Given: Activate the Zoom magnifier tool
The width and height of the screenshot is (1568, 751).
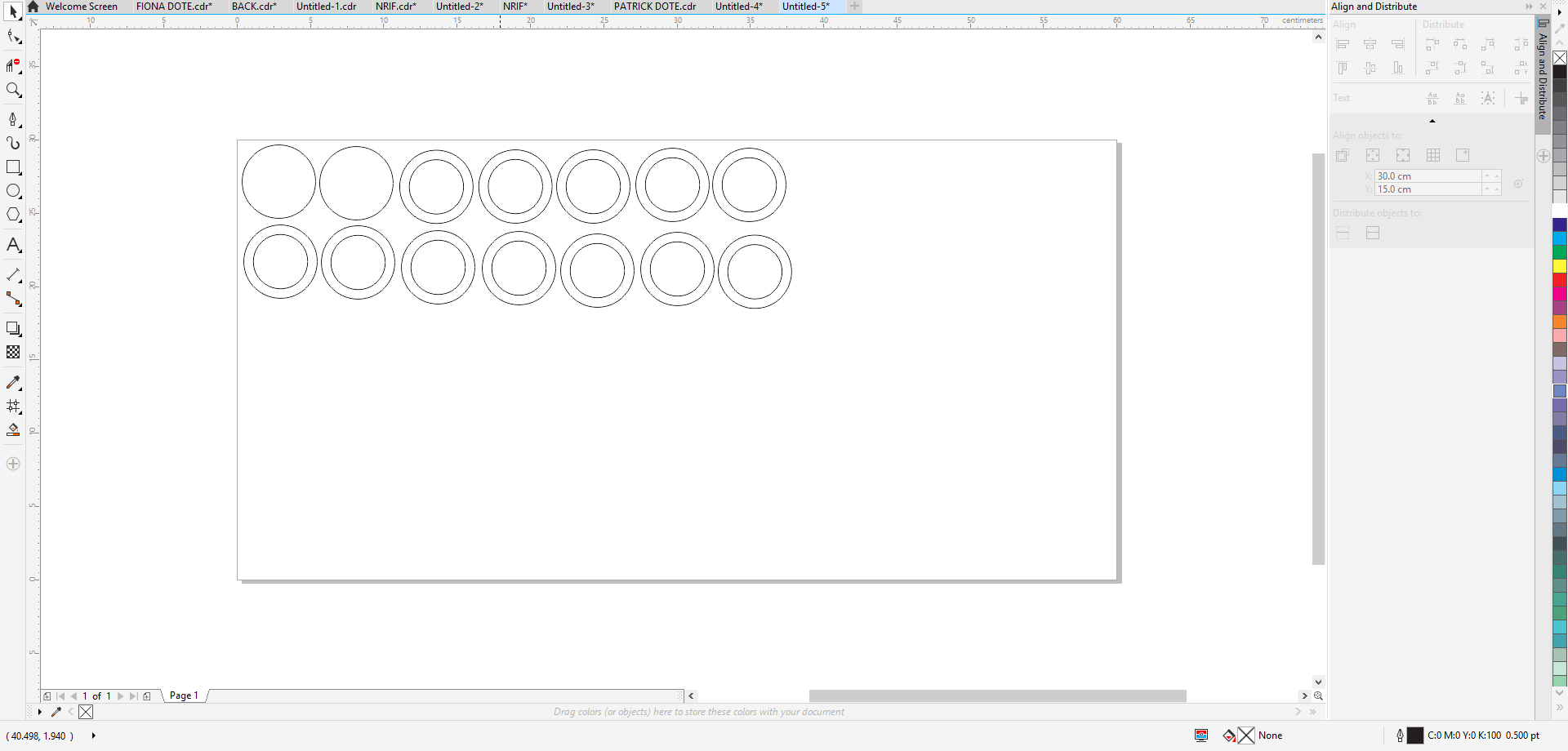Looking at the screenshot, I should pyautogui.click(x=13, y=90).
